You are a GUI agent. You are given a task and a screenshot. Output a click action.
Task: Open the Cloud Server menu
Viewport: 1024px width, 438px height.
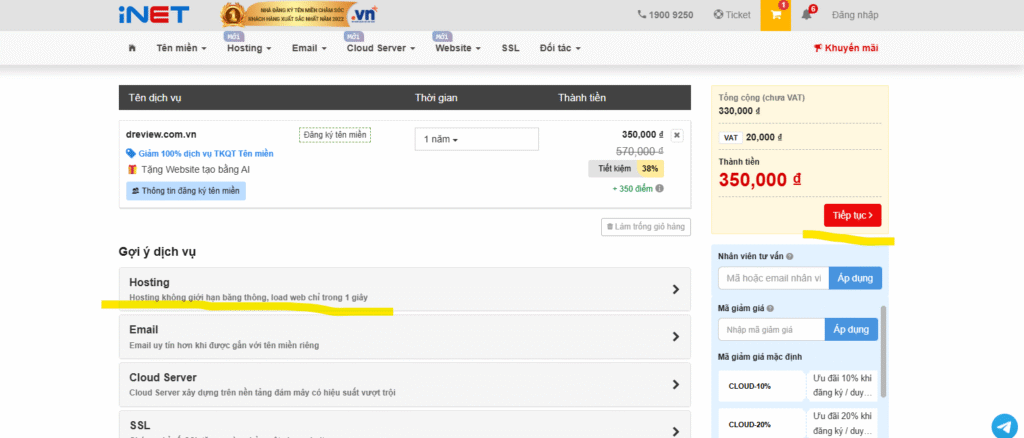pos(381,48)
